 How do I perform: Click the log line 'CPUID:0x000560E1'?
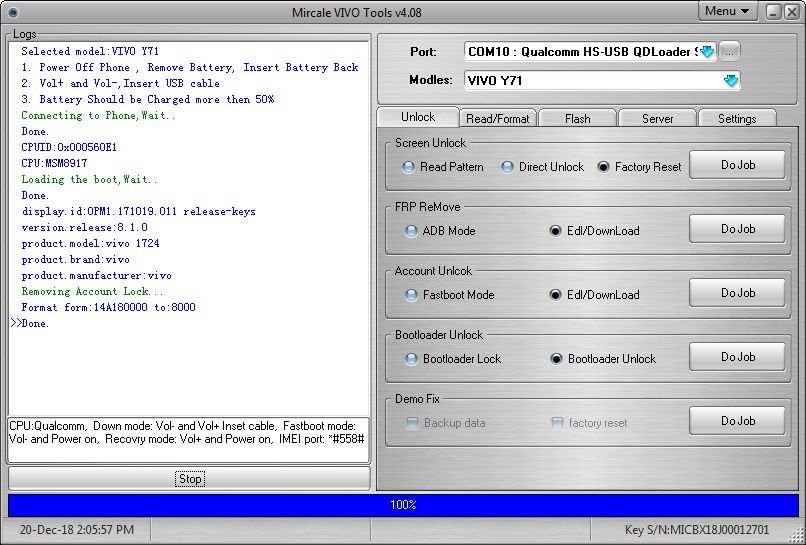[69, 148]
